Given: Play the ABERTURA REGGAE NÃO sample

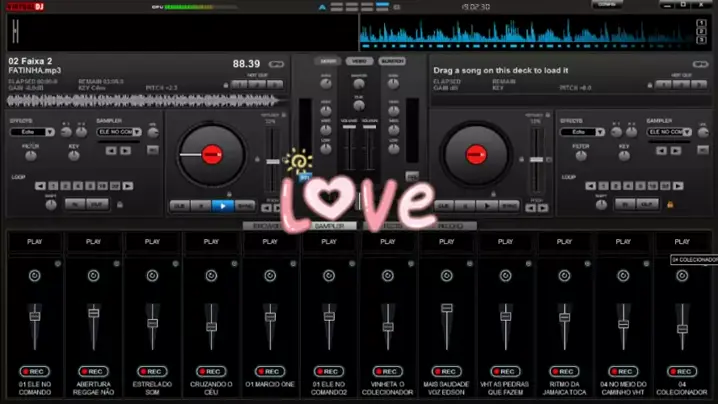Looking at the screenshot, I should tap(93, 241).
